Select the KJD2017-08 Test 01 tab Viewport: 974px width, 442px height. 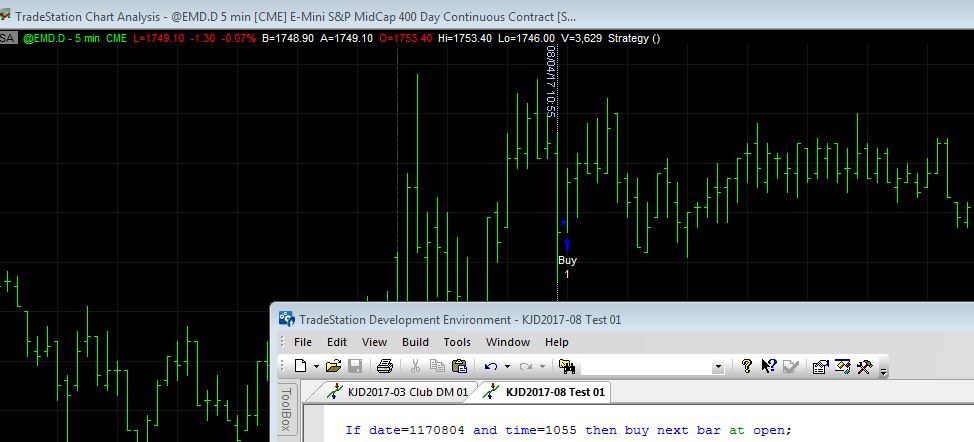click(544, 392)
